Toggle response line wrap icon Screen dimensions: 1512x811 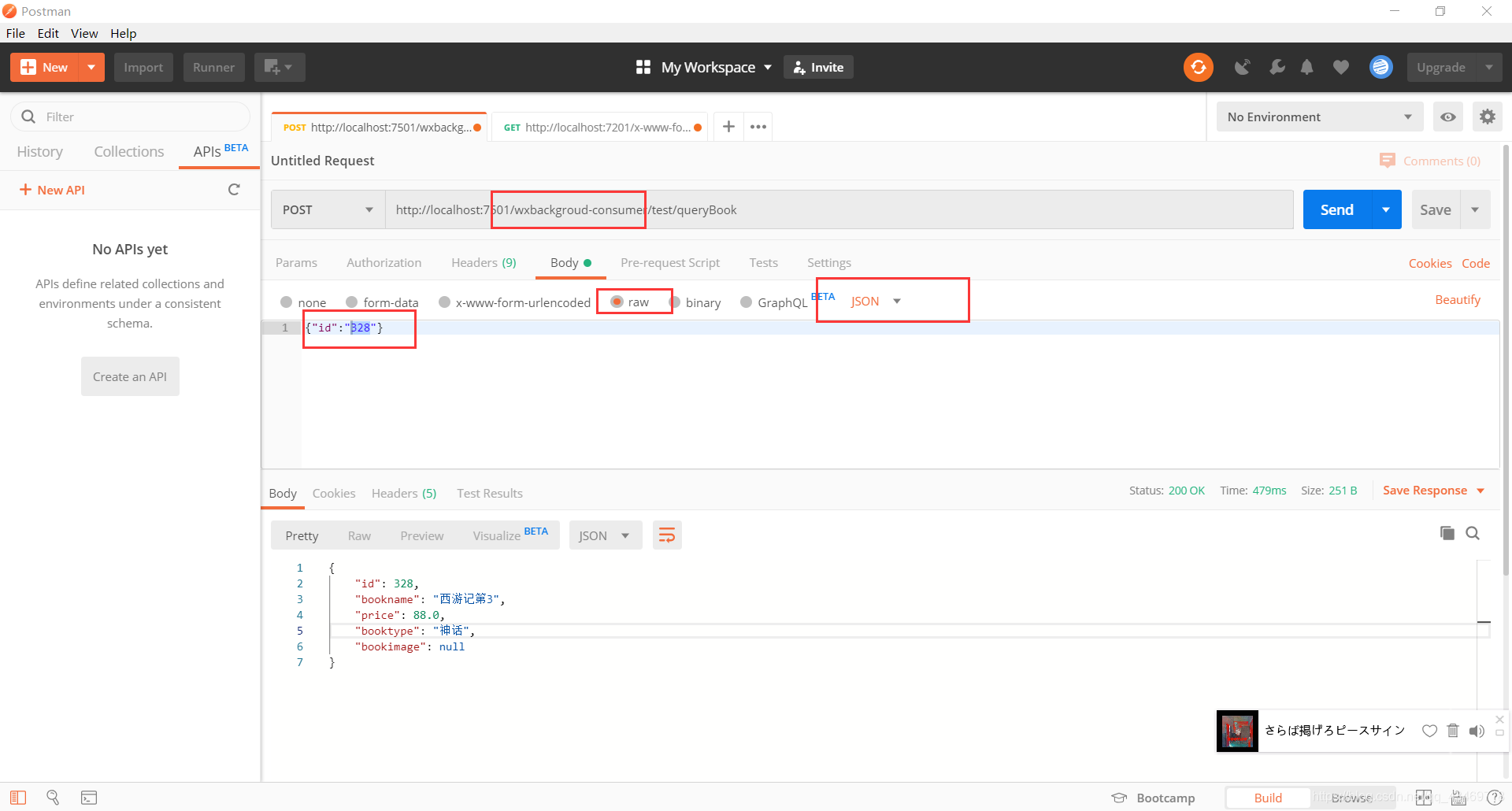click(667, 535)
